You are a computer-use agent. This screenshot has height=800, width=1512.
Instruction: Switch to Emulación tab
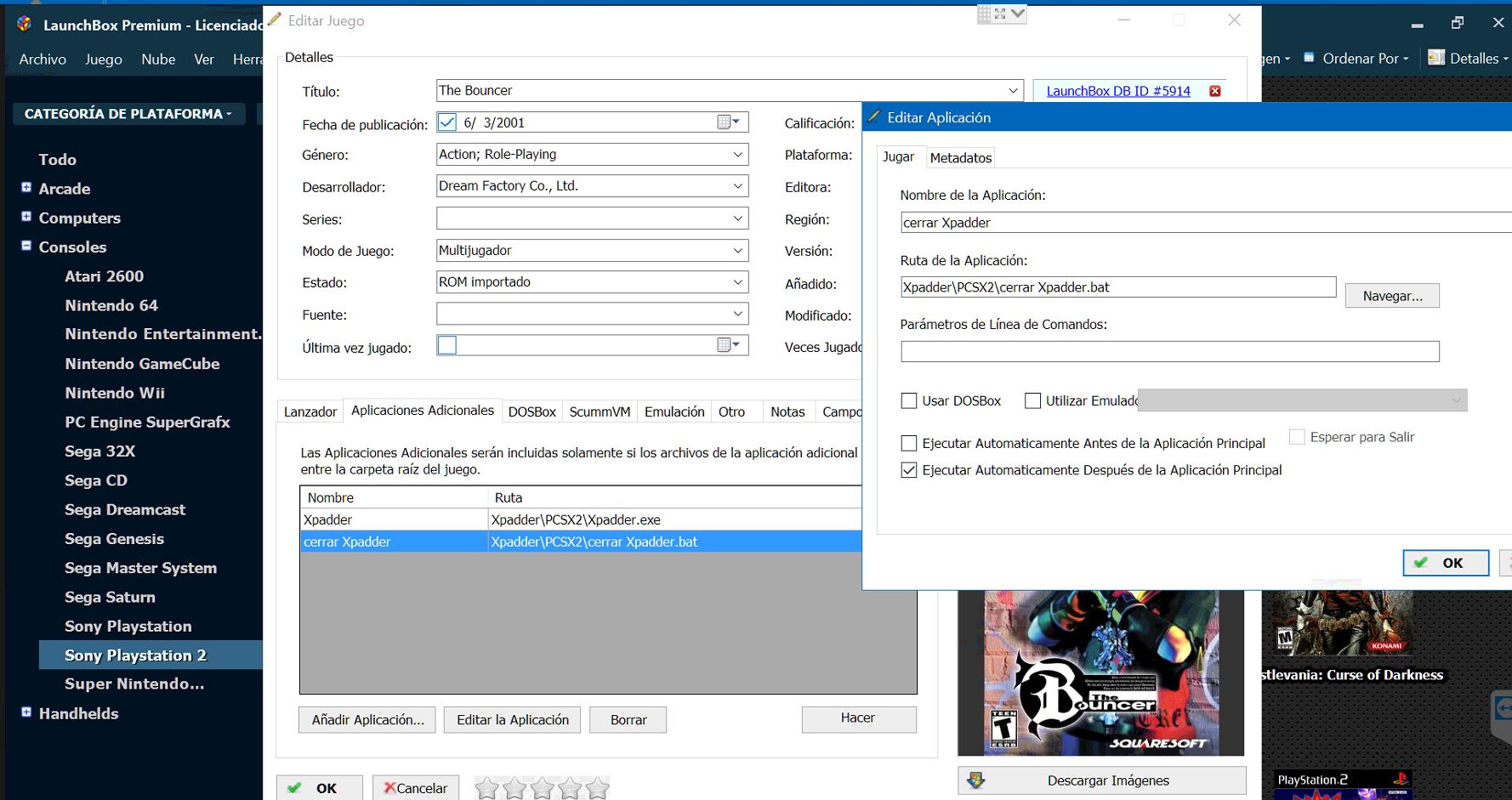(x=674, y=411)
